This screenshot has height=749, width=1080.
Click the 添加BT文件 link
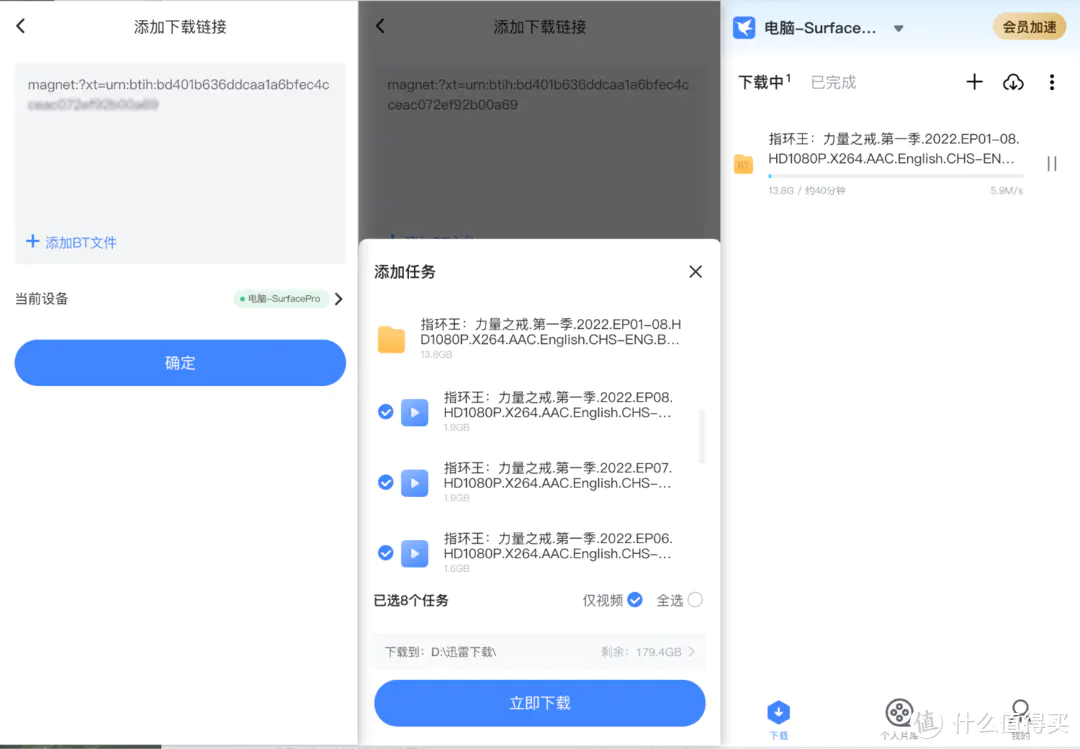[x=81, y=242]
